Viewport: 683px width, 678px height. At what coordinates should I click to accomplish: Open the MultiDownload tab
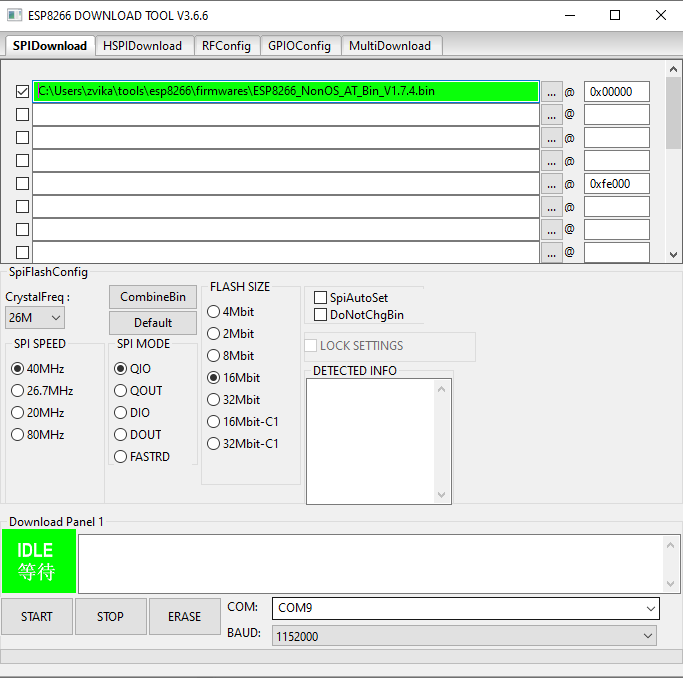pyautogui.click(x=390, y=46)
